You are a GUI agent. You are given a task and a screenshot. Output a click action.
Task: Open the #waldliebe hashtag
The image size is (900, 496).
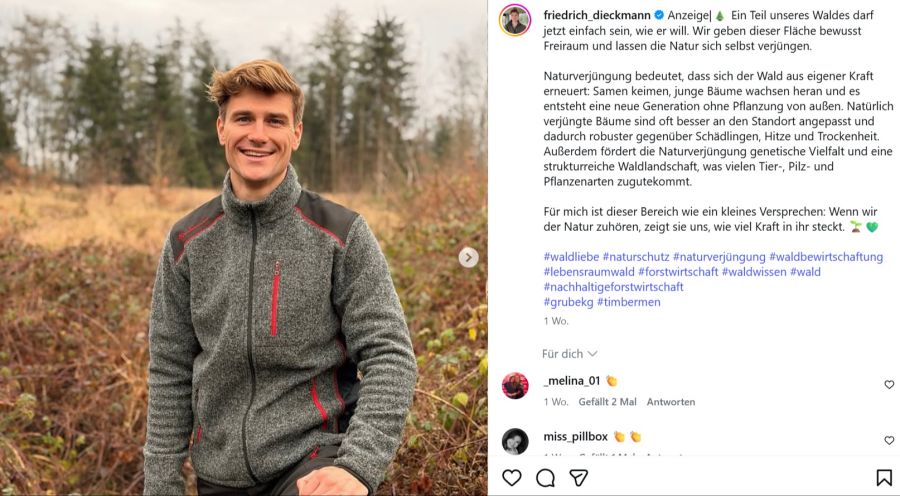coord(571,257)
